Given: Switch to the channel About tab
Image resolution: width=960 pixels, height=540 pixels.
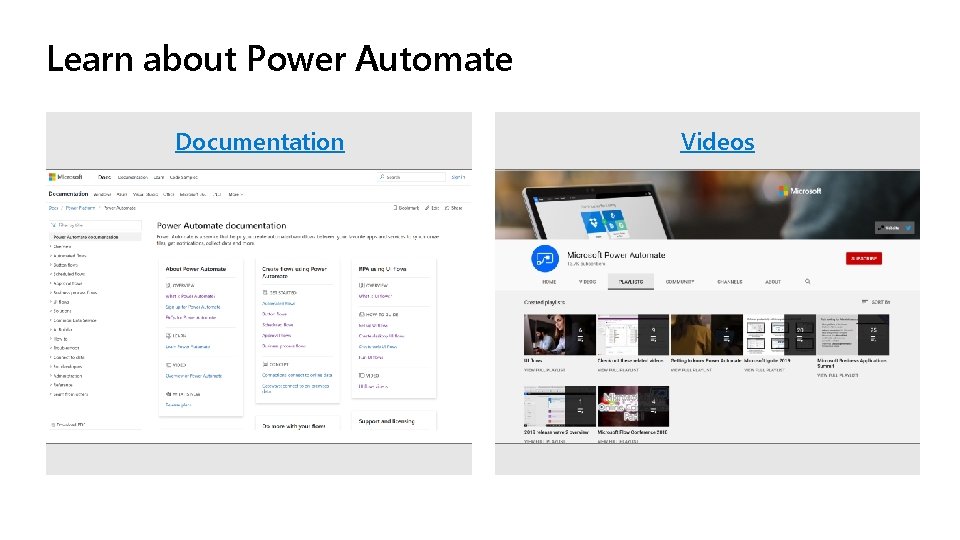Looking at the screenshot, I should tap(773, 282).
